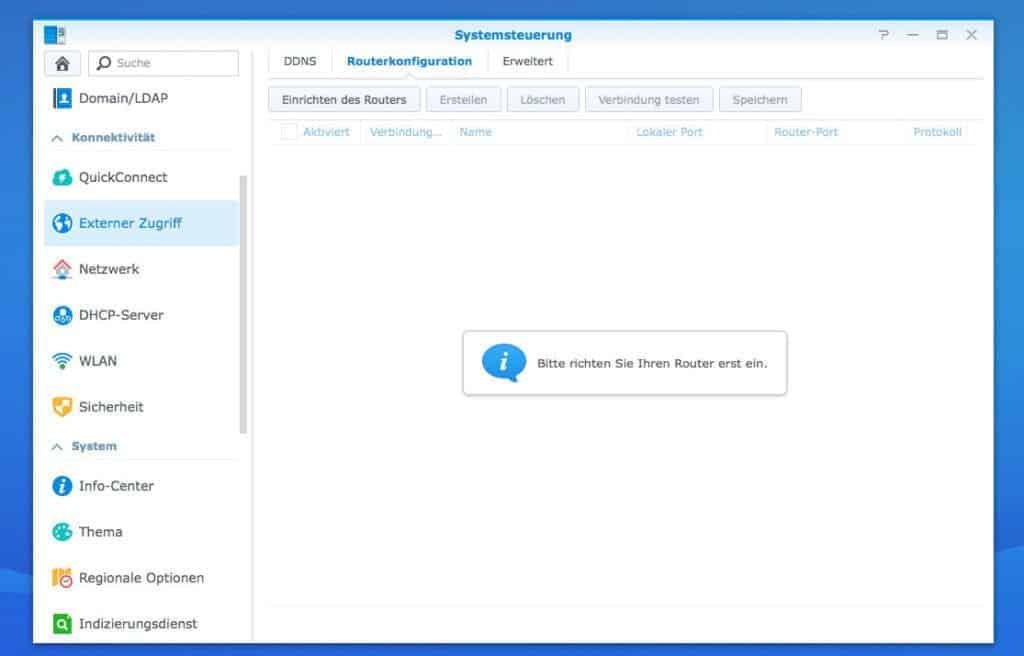Click the search magnifier icon
The width and height of the screenshot is (1024, 656).
pyautogui.click(x=103, y=63)
